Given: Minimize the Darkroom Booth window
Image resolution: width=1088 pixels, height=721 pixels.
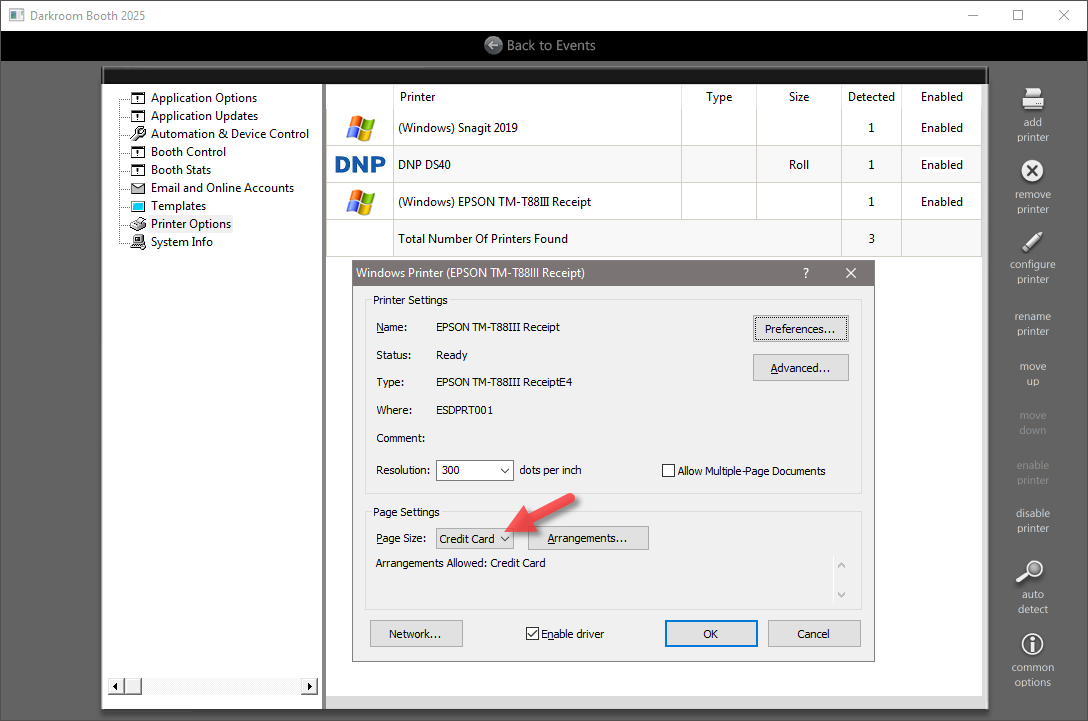Looking at the screenshot, I should pyautogui.click(x=973, y=15).
